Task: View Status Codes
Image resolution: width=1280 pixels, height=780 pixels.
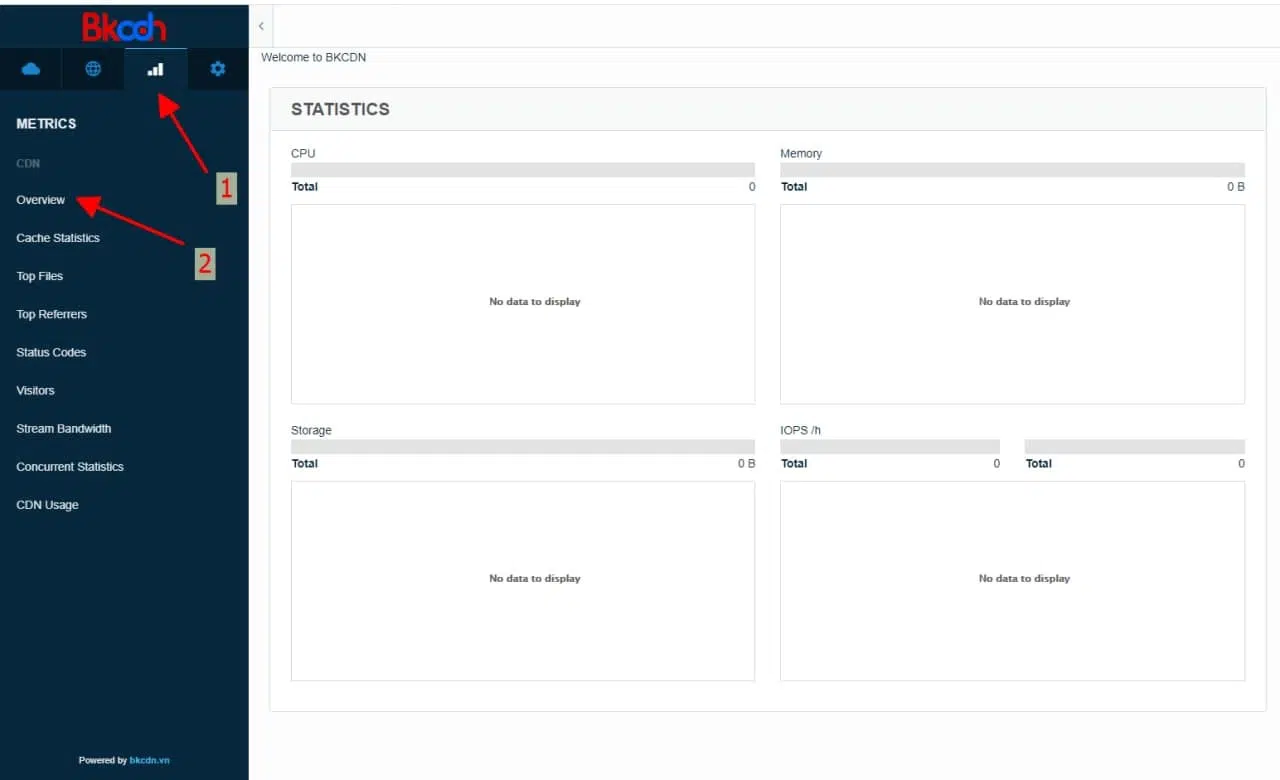Action: (x=51, y=352)
